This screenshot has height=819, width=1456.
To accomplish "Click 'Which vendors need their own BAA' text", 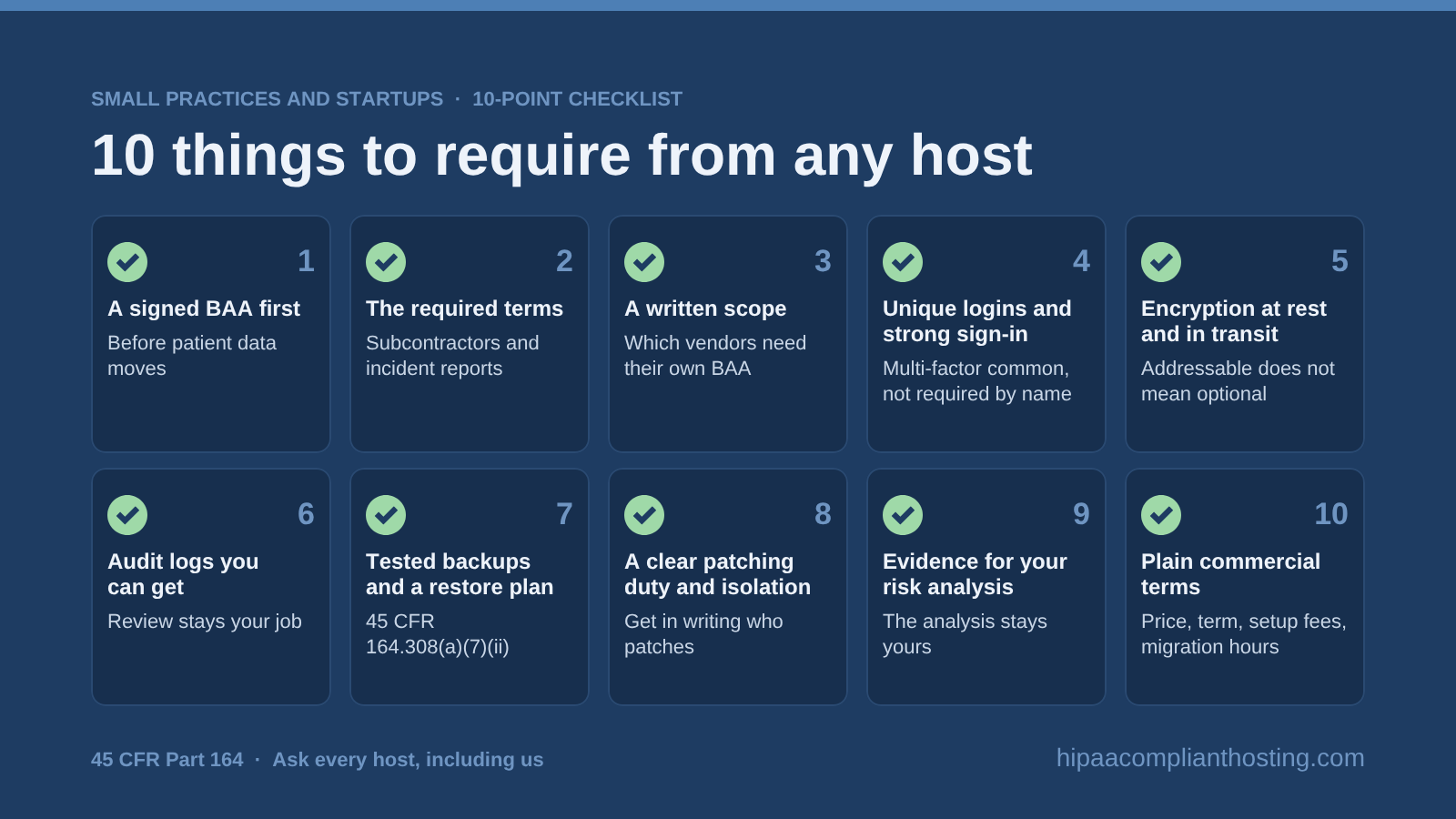I will (x=715, y=356).
